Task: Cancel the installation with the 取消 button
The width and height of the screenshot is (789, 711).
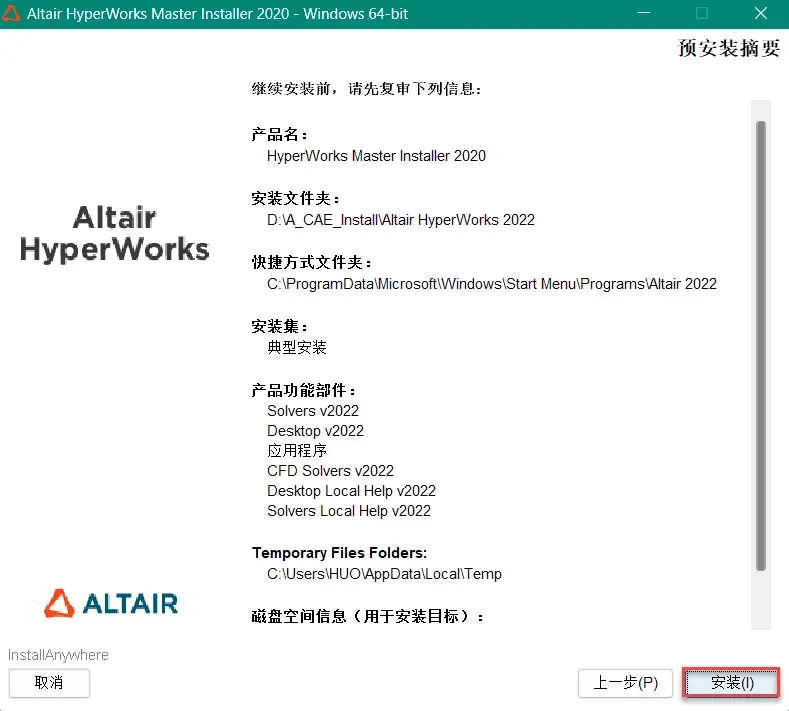Action: click(49, 683)
